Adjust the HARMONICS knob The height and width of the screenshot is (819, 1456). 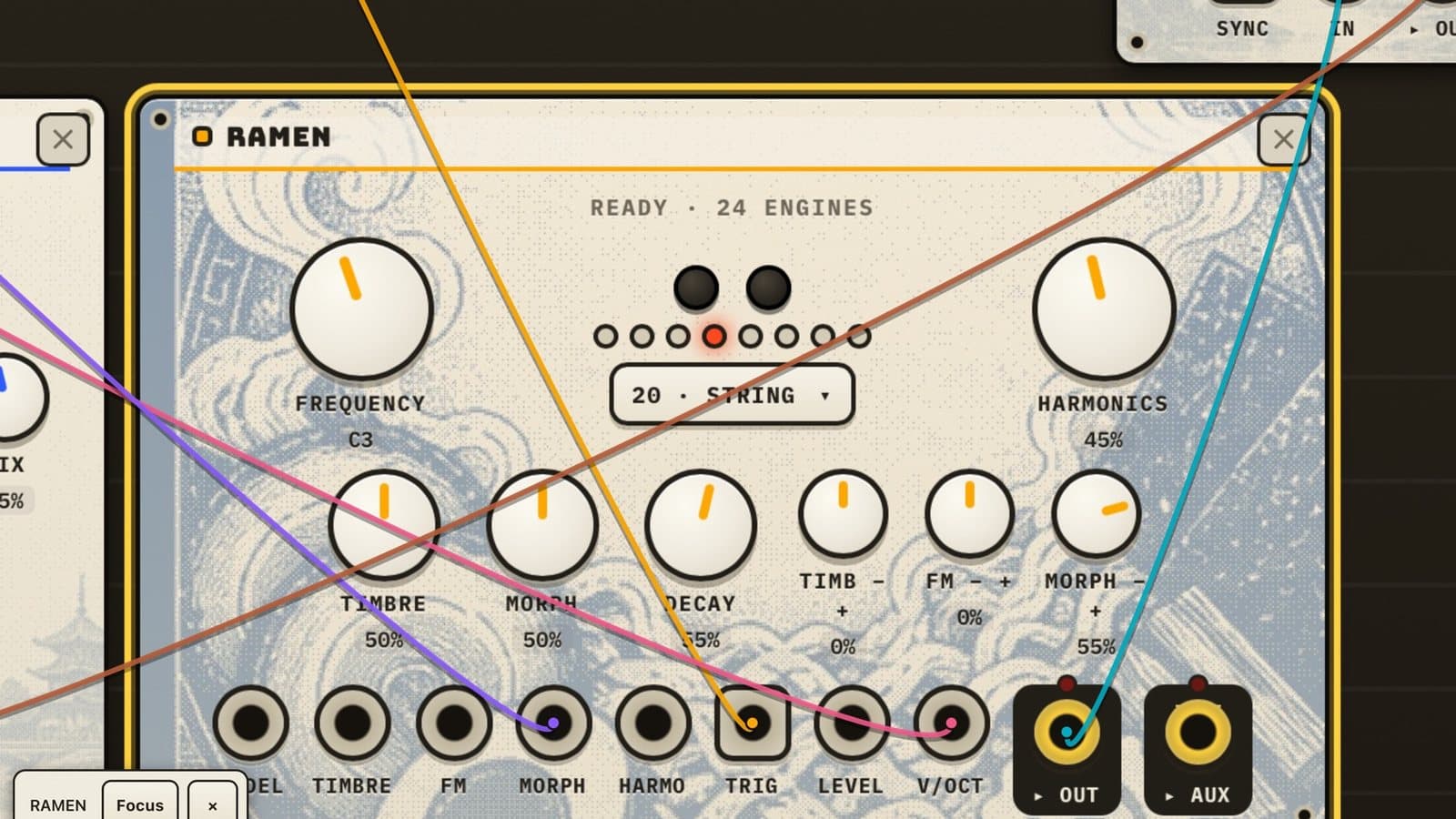[x=1104, y=308]
